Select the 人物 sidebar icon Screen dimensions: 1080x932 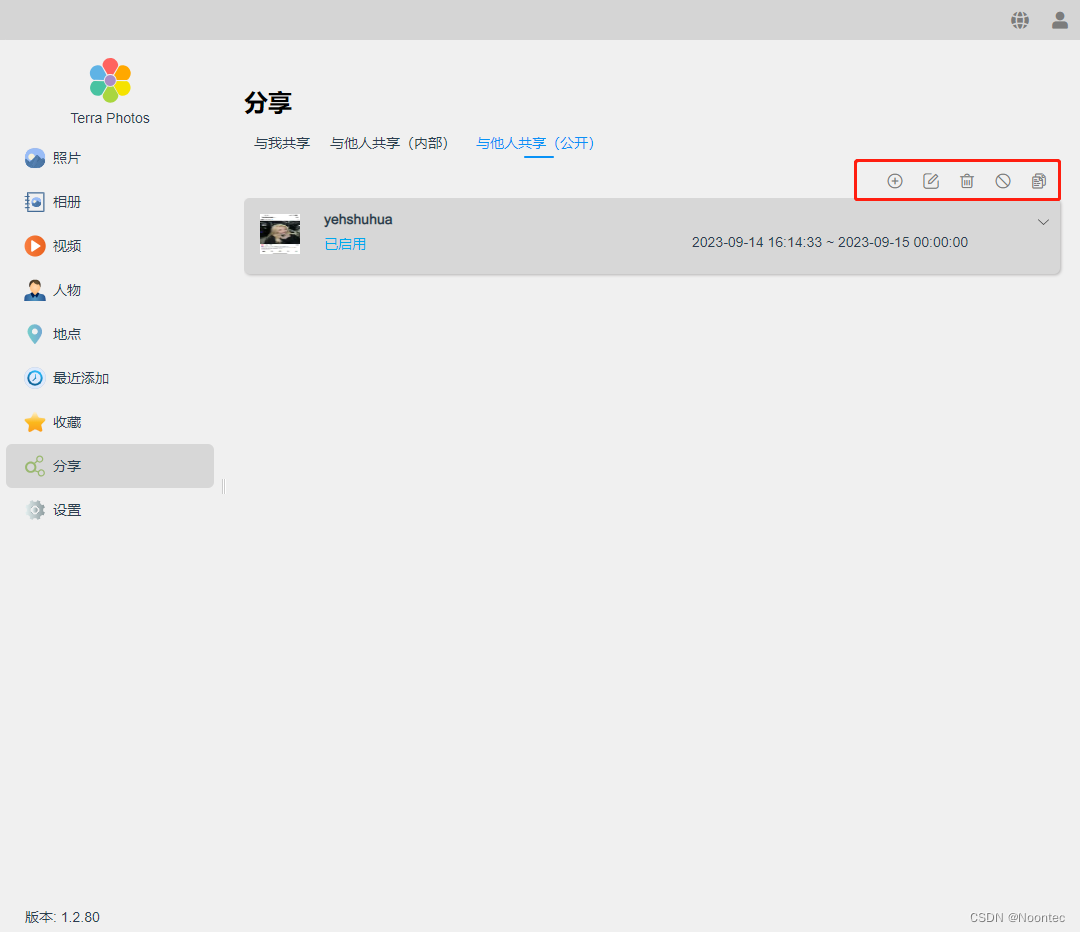coord(67,289)
